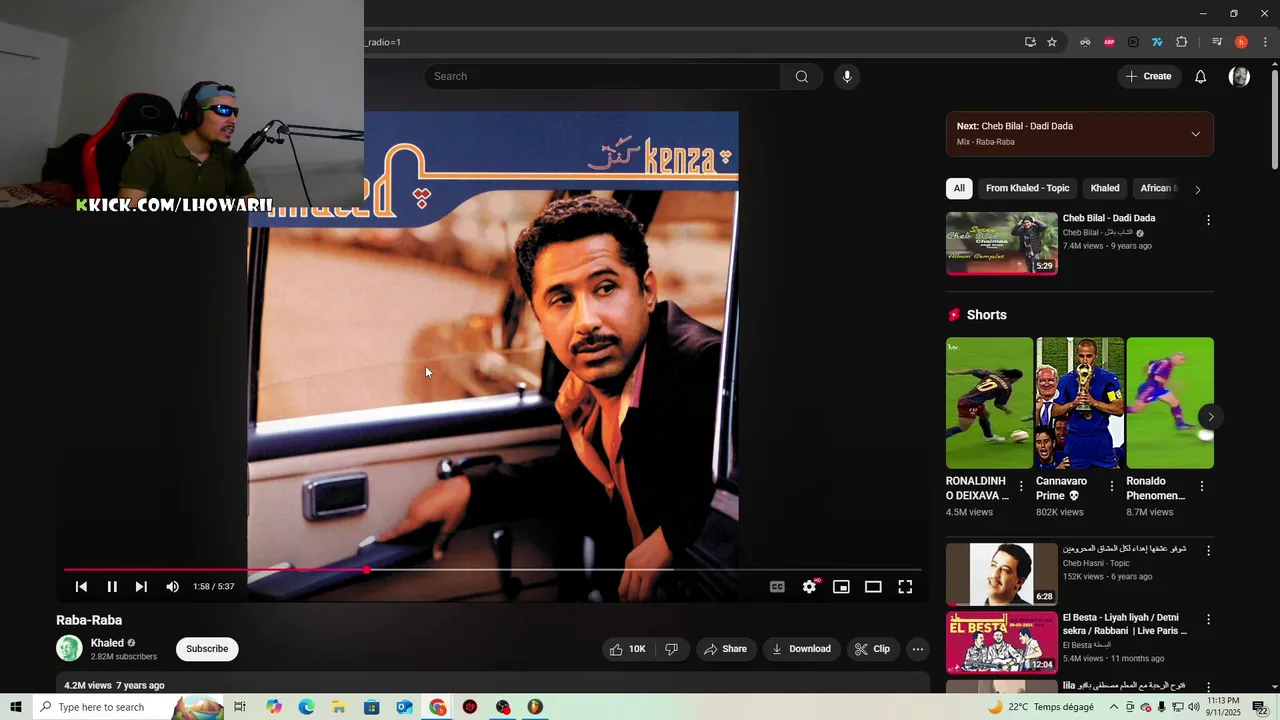Open the Create menu

coord(1148,76)
